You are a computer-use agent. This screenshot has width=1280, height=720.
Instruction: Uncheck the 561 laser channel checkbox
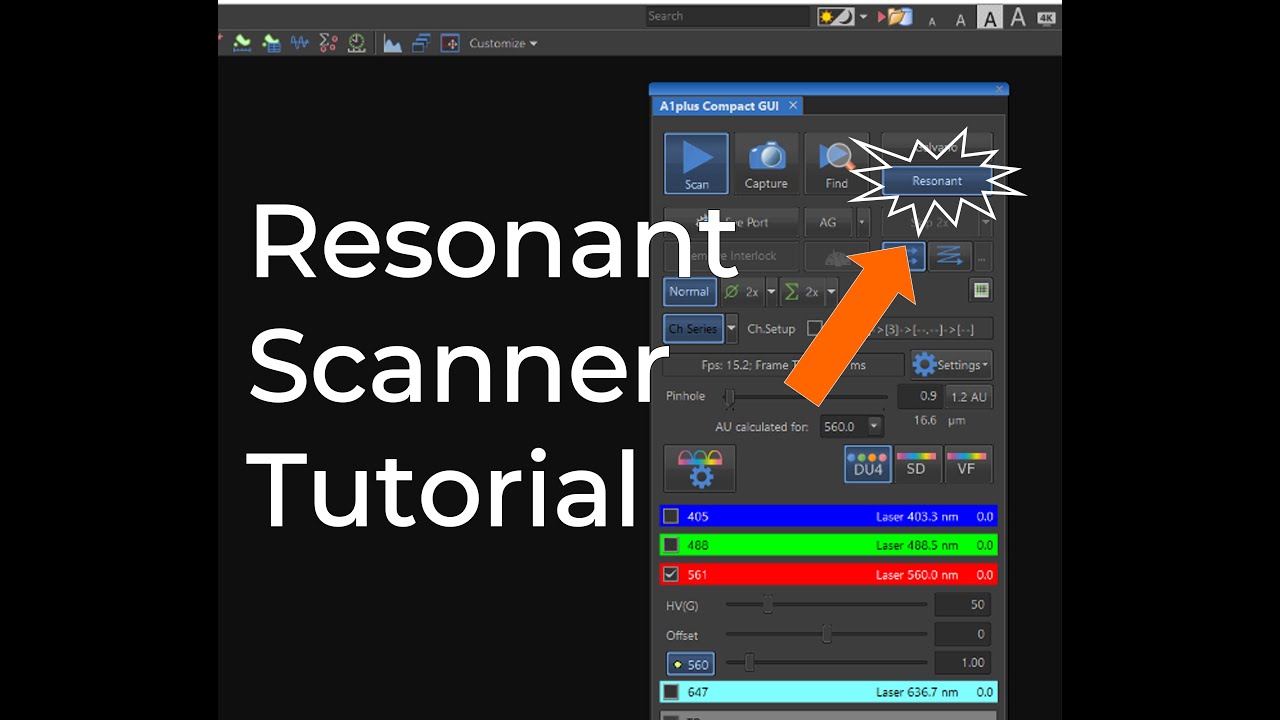click(671, 575)
